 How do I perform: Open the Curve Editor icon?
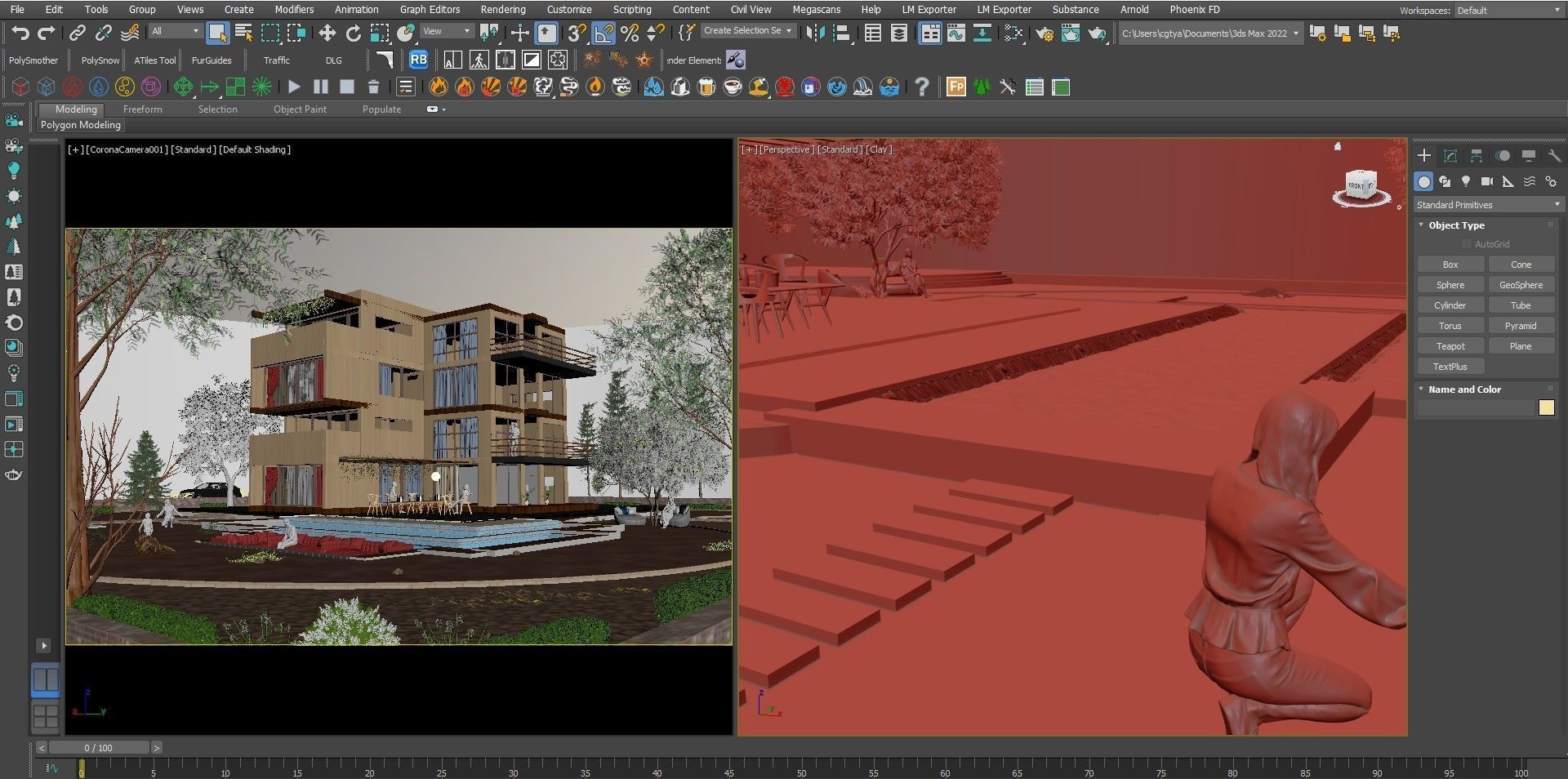[955, 33]
